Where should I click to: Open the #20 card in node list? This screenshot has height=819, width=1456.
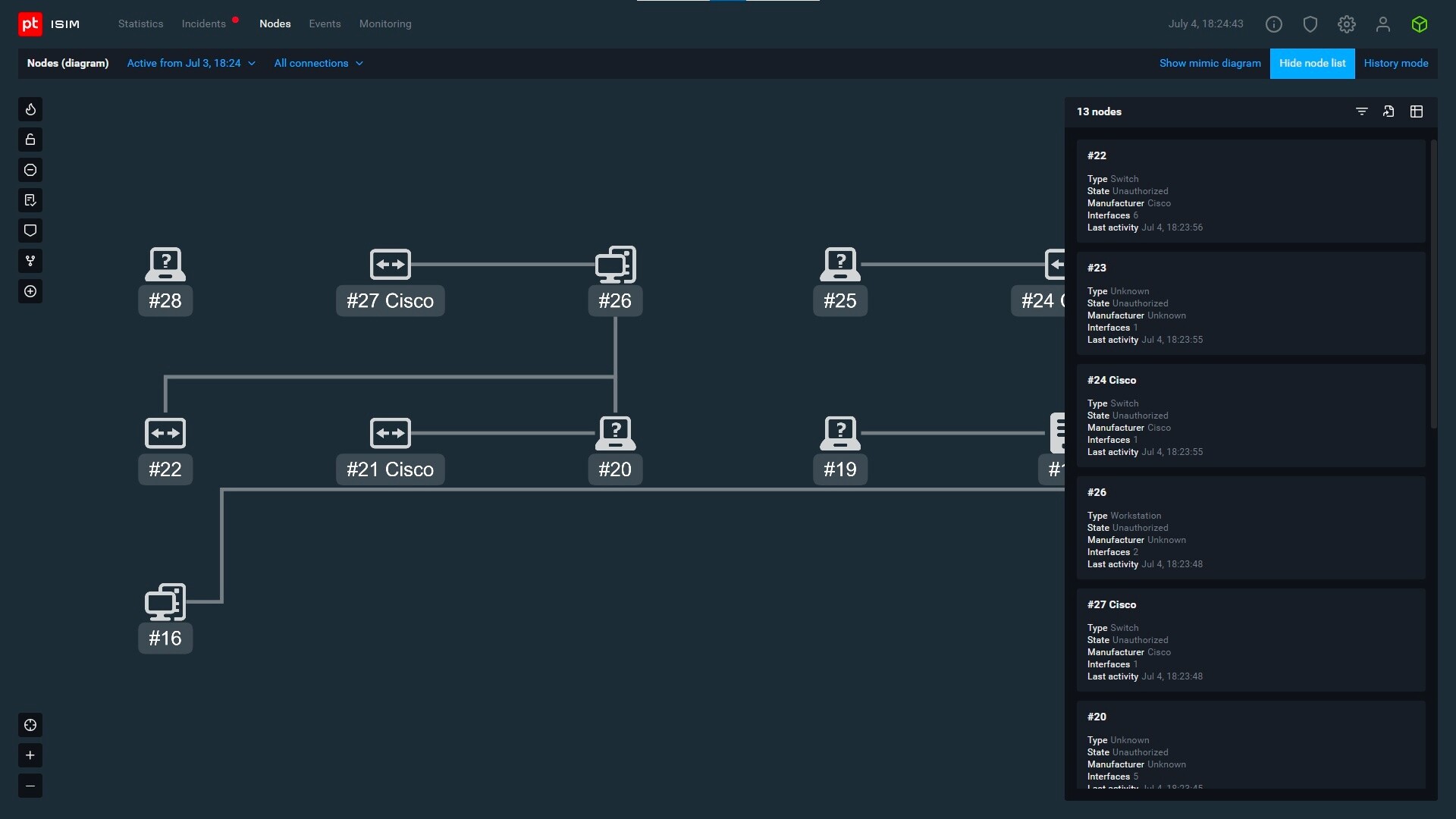pyautogui.click(x=1251, y=745)
